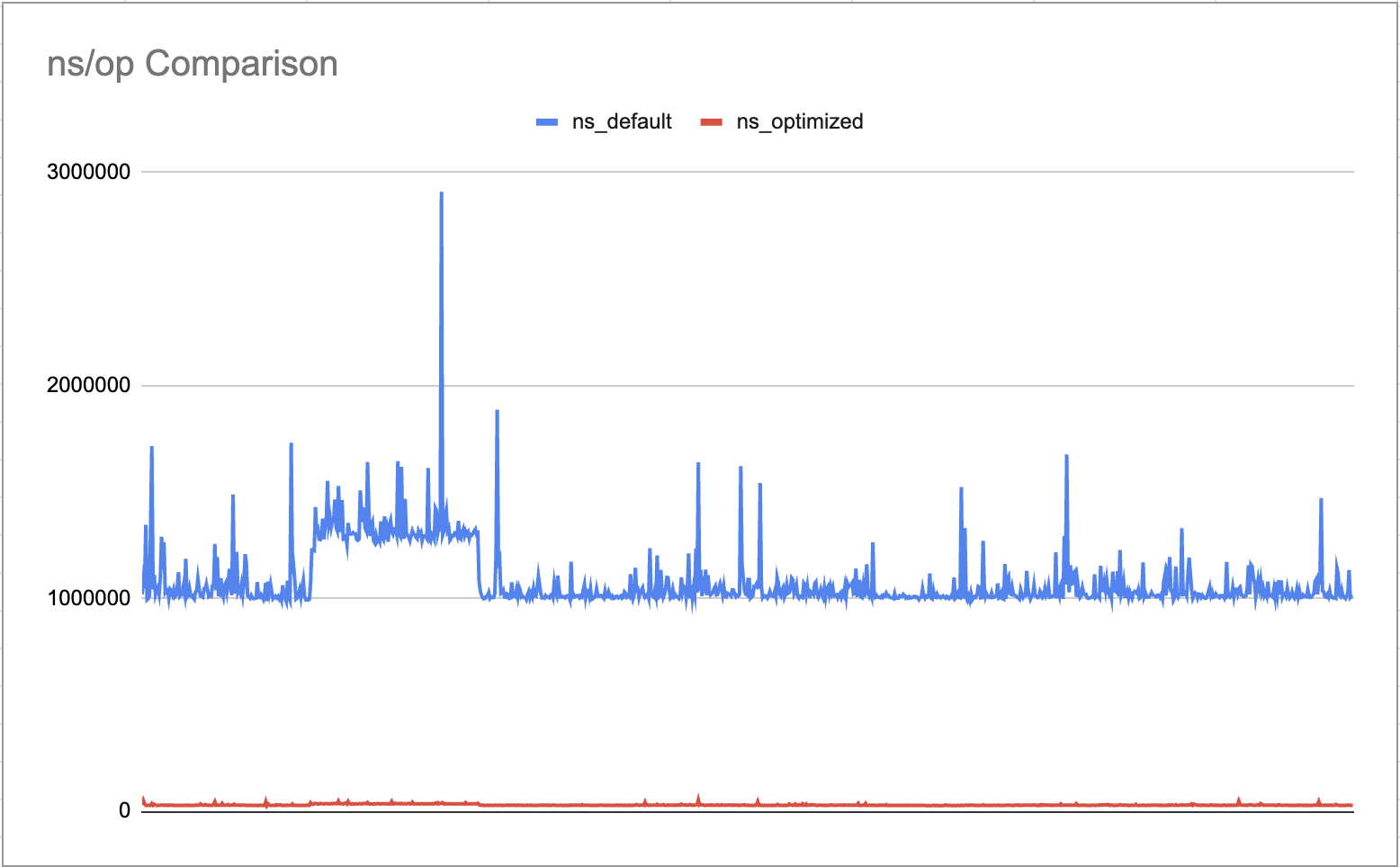
Task: Click the 2000000 y-axis label
Action: 88,385
